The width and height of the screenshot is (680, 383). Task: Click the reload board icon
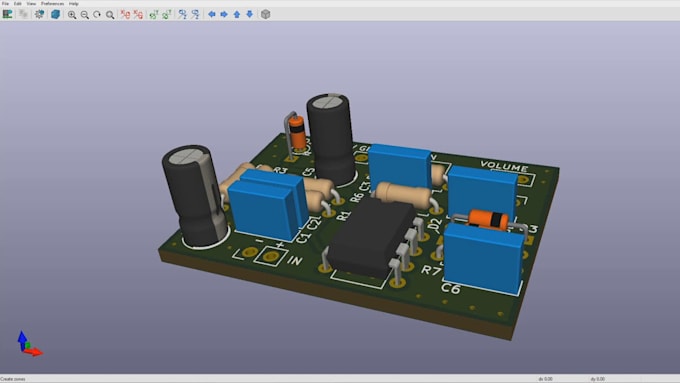pyautogui.click(x=7, y=14)
